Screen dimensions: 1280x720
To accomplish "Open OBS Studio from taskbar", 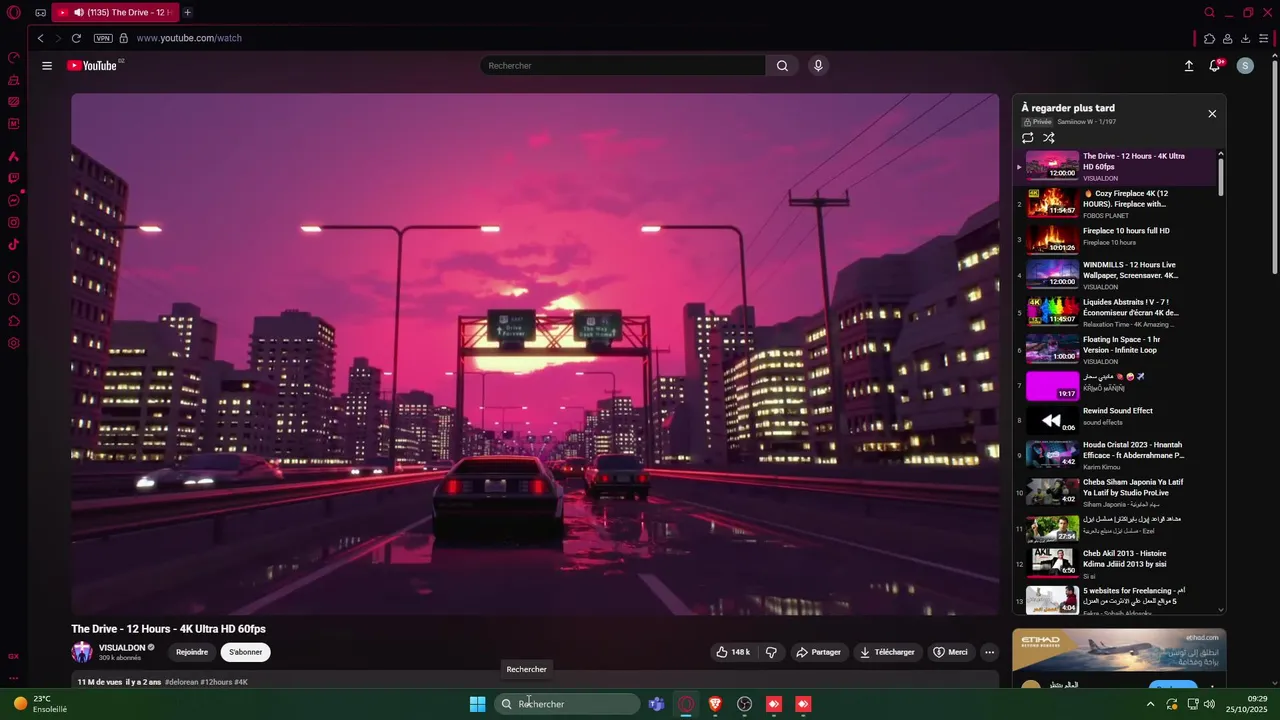I will click(x=744, y=704).
